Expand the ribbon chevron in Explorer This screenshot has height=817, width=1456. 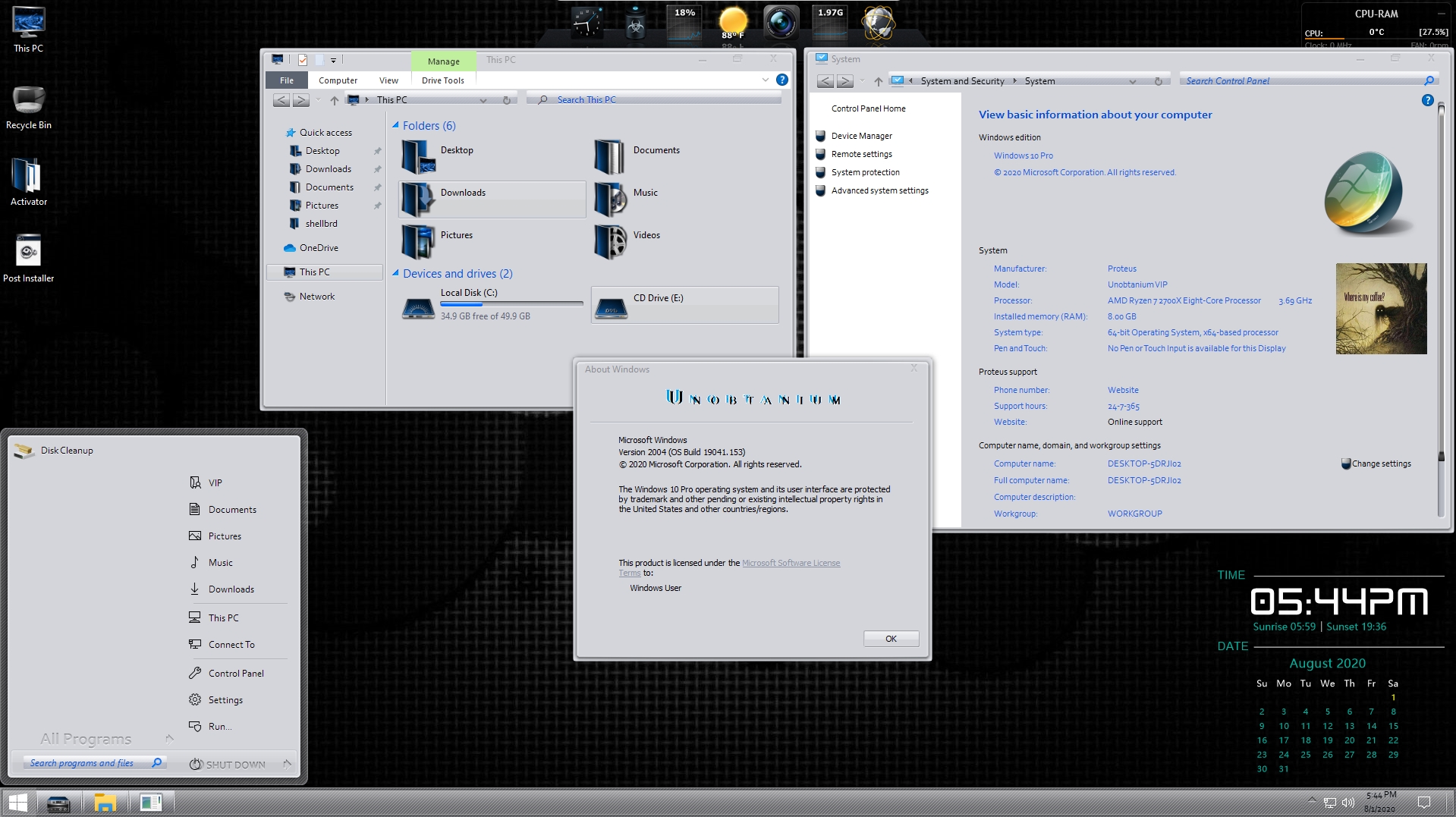(765, 80)
